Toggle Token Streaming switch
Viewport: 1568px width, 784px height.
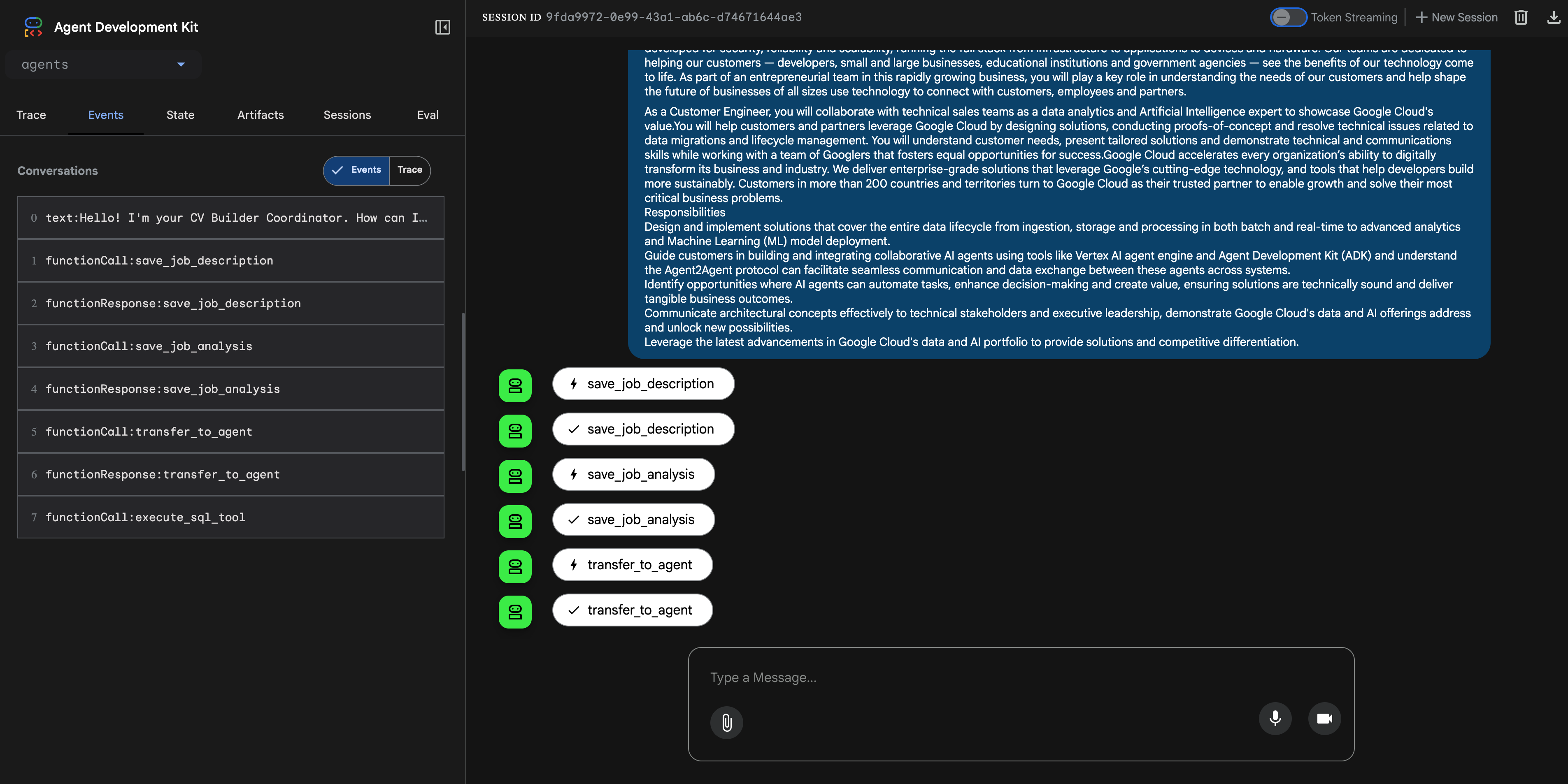tap(1287, 18)
